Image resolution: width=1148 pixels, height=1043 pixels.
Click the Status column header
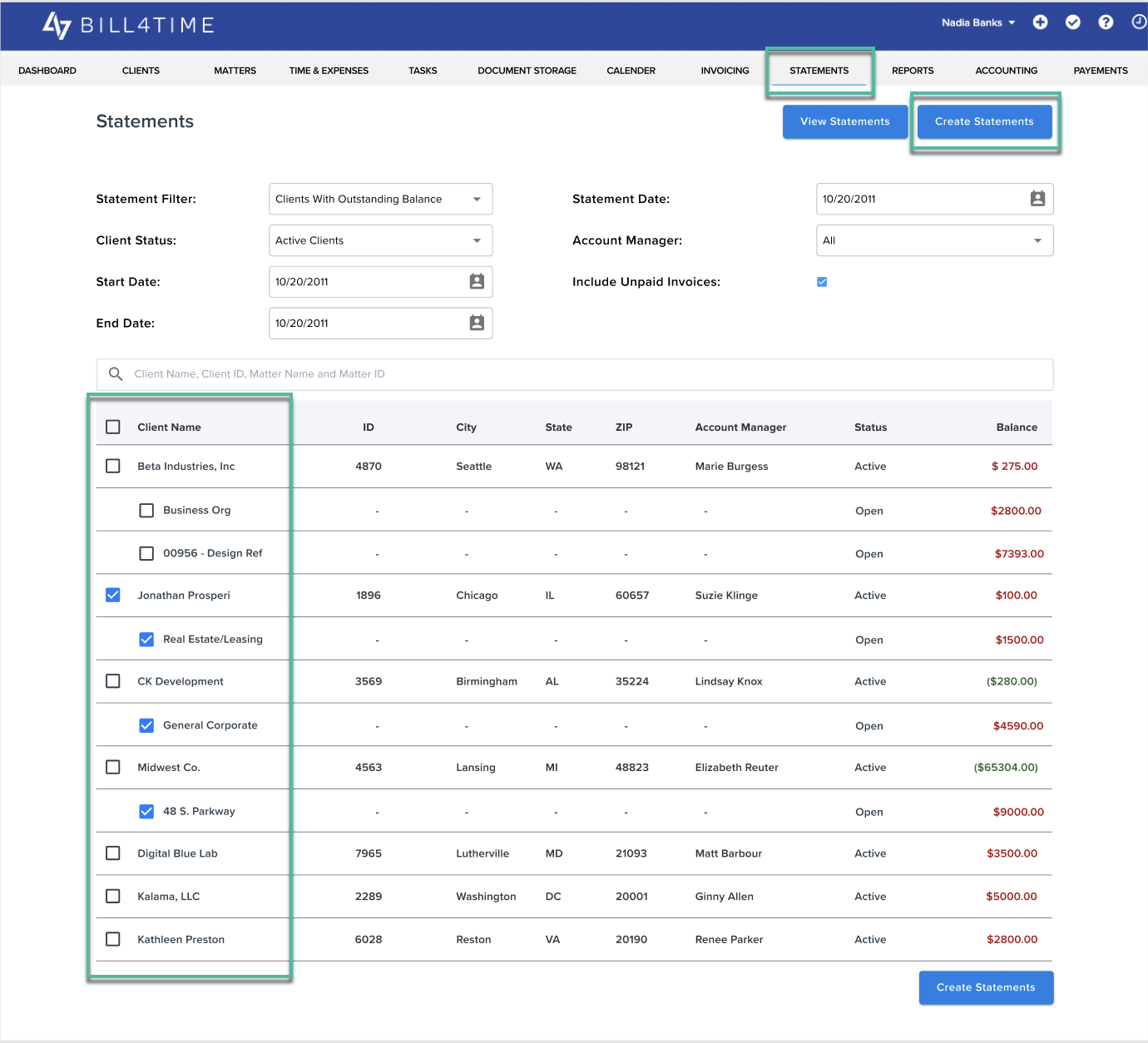coord(870,428)
